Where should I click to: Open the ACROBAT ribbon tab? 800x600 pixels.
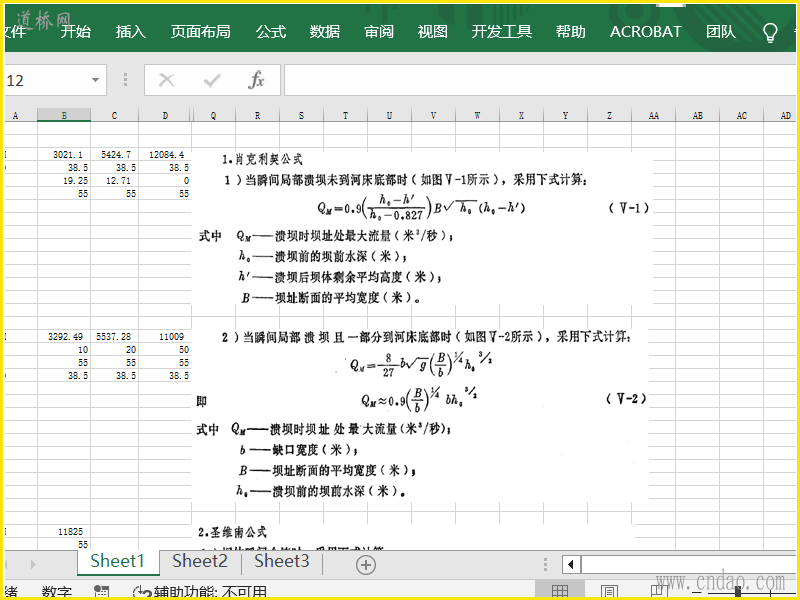645,32
